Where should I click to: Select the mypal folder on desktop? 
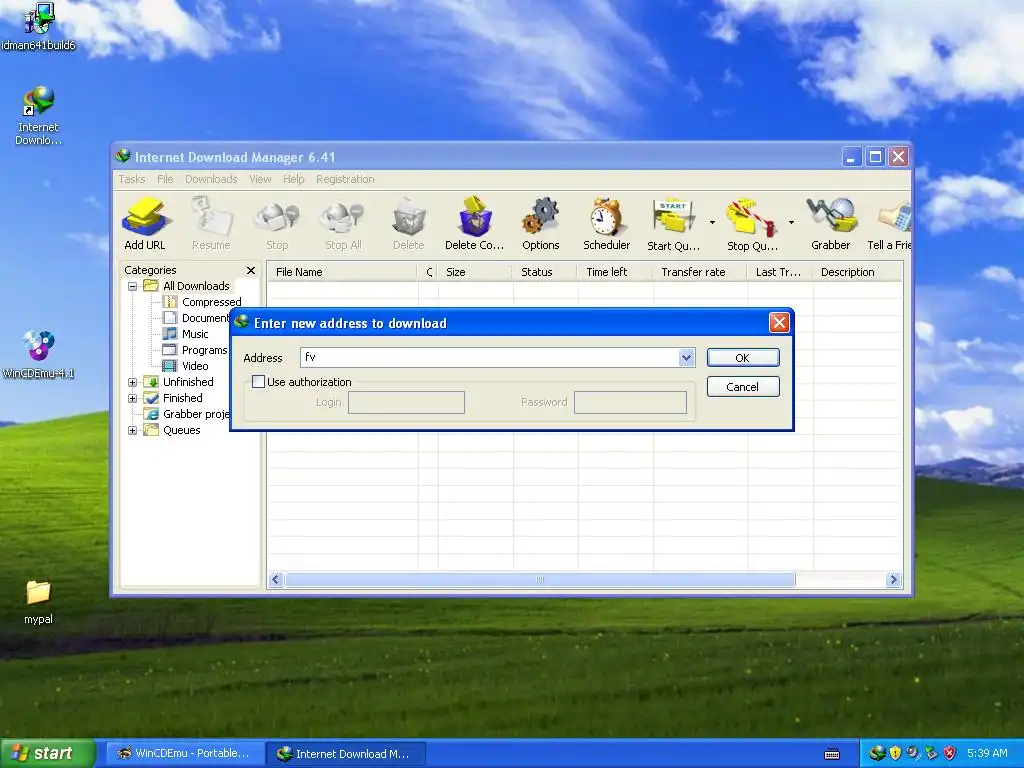coord(38,602)
